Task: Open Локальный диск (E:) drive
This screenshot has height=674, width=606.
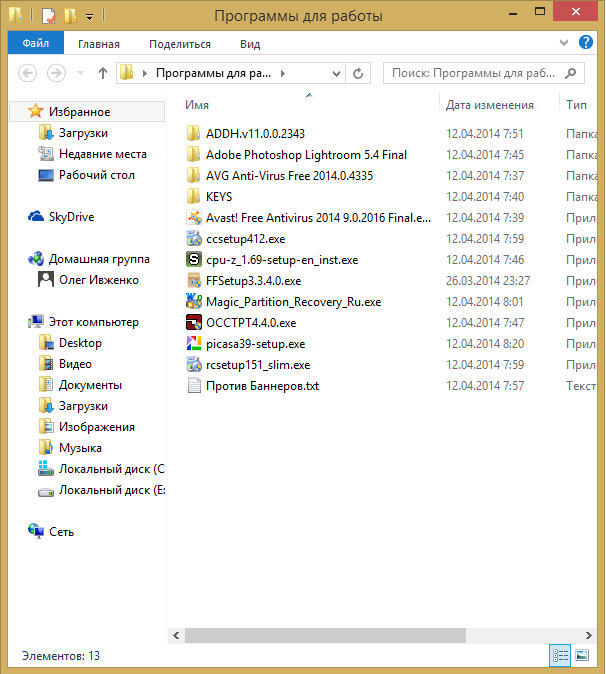Action: pyautogui.click(x=112, y=490)
